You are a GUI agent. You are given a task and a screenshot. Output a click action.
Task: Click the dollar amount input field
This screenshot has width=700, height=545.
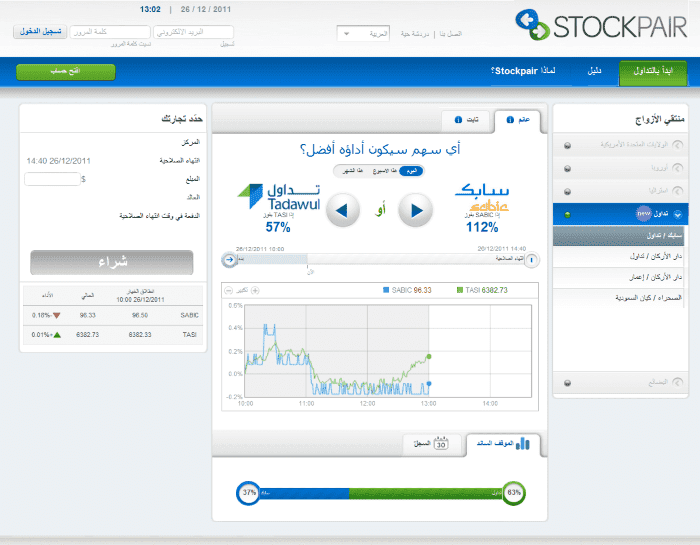tap(52, 179)
